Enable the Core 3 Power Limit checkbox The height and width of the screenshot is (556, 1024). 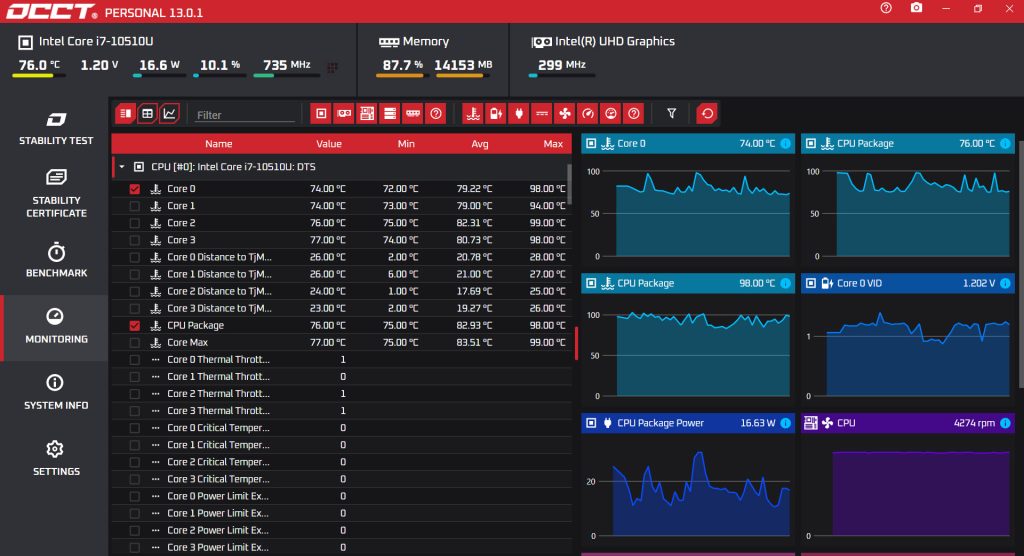coord(135,548)
